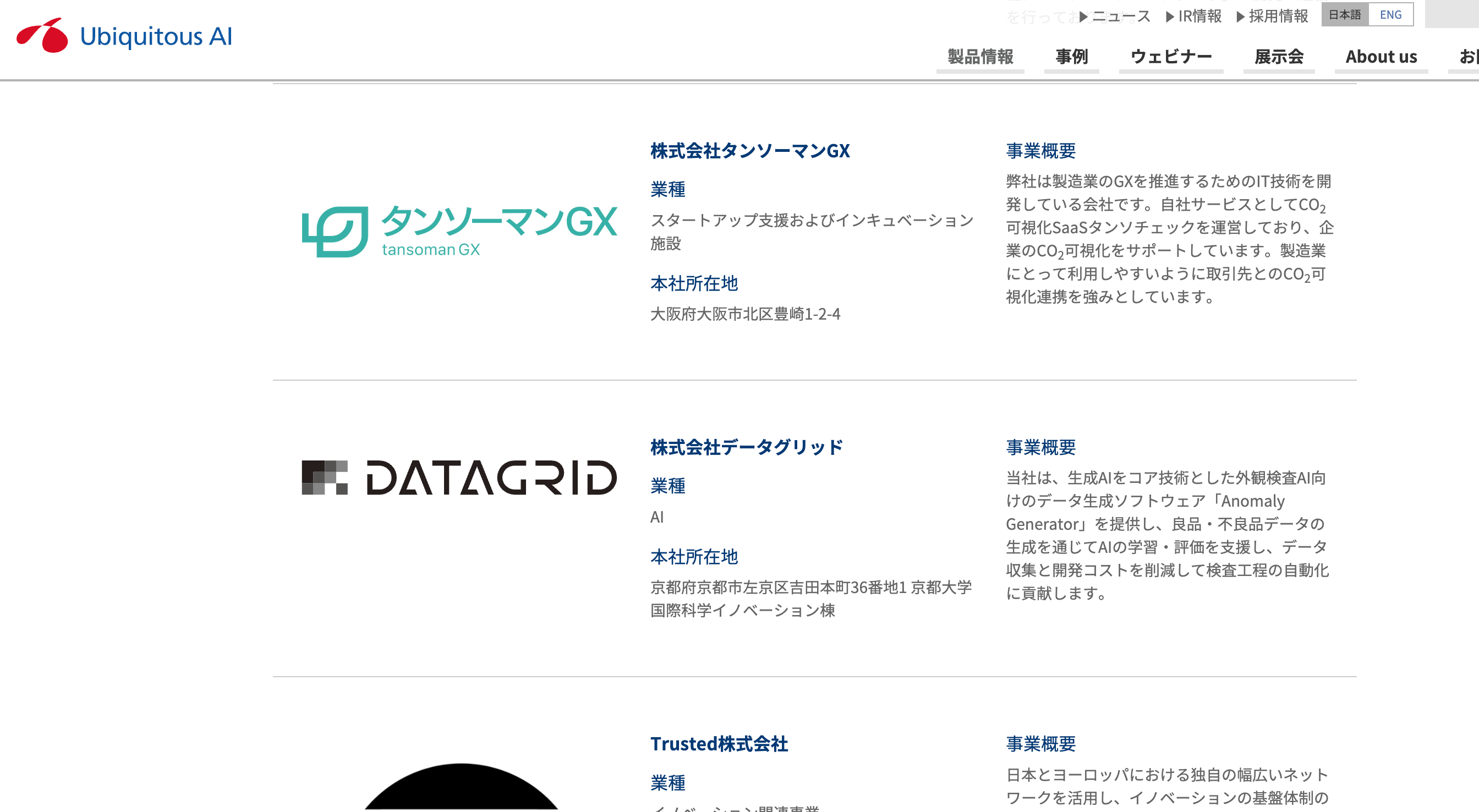Click the arrow icon before ニュース

(1083, 17)
